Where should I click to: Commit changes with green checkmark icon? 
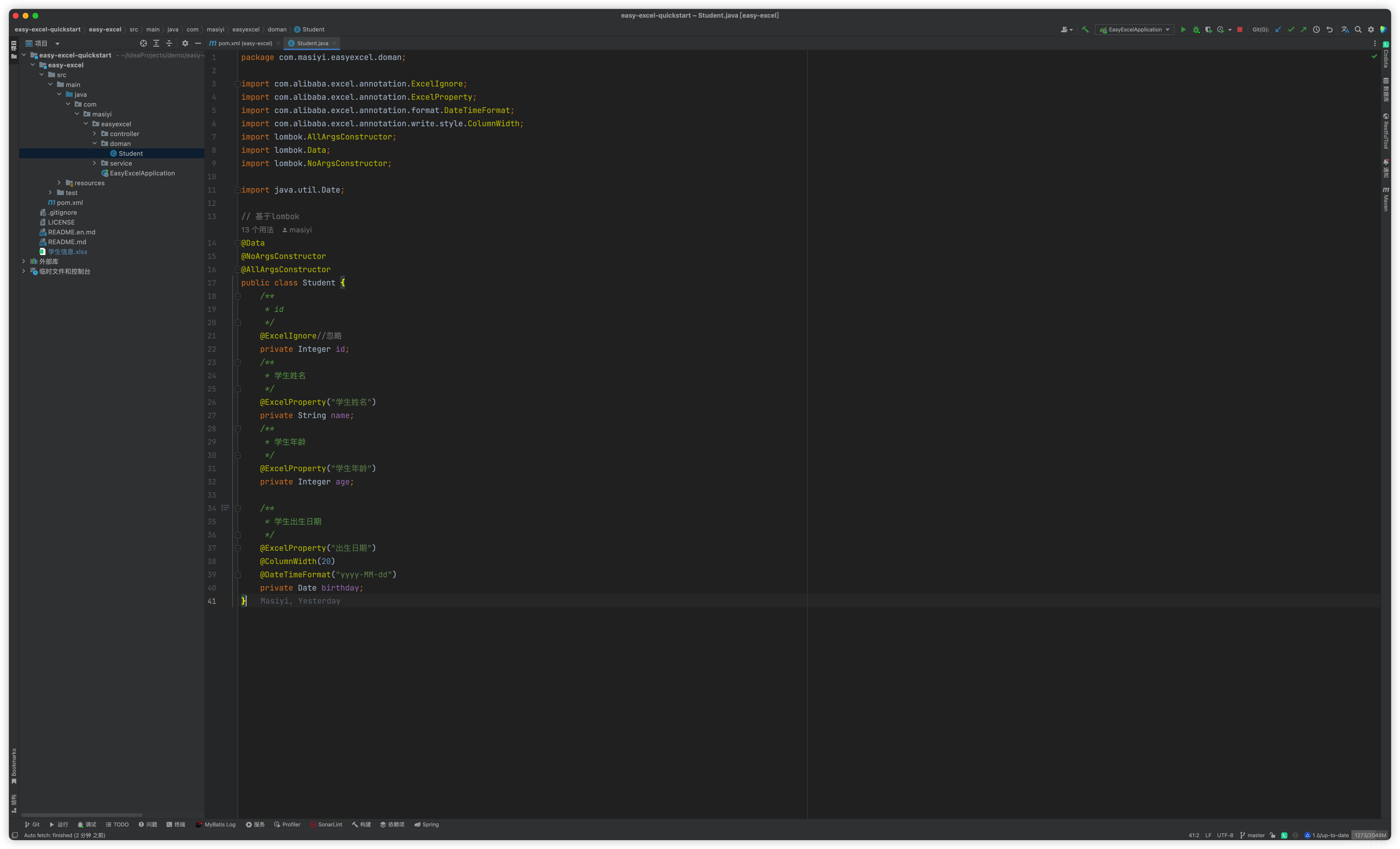pyautogui.click(x=1291, y=29)
